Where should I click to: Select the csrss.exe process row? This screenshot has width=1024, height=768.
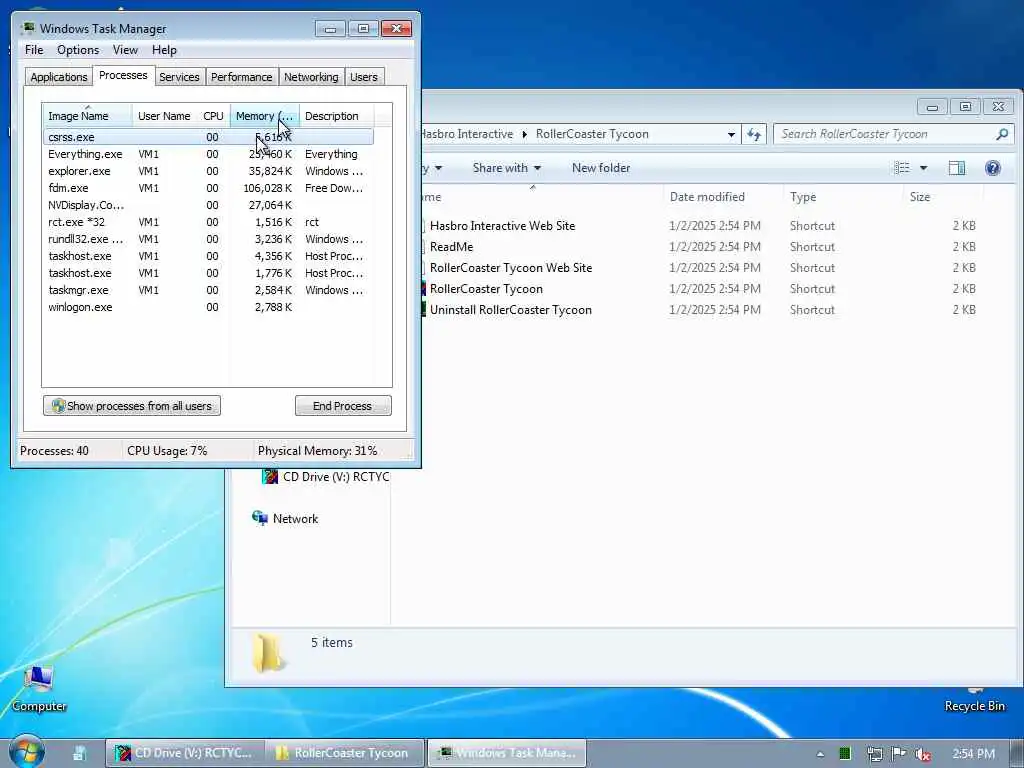tap(208, 137)
